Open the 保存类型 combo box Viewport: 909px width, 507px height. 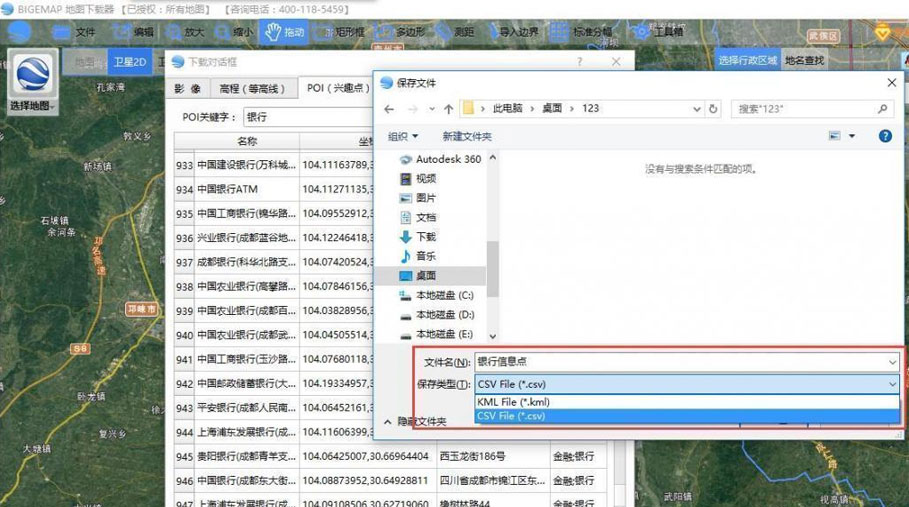tap(687, 384)
